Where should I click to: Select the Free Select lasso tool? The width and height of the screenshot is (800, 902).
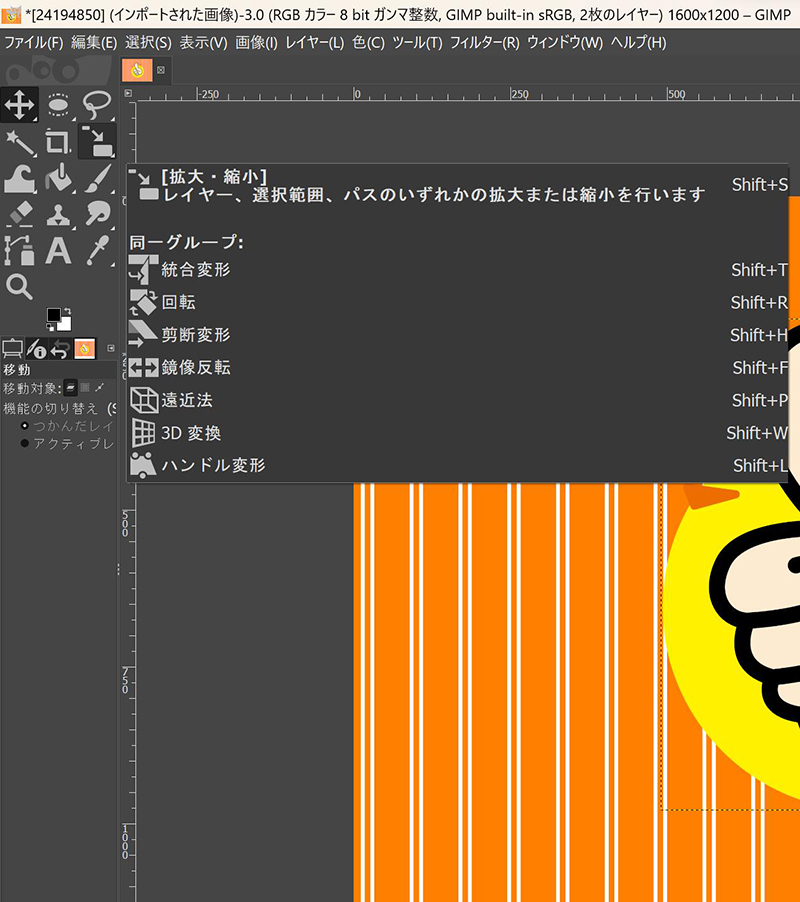[98, 104]
